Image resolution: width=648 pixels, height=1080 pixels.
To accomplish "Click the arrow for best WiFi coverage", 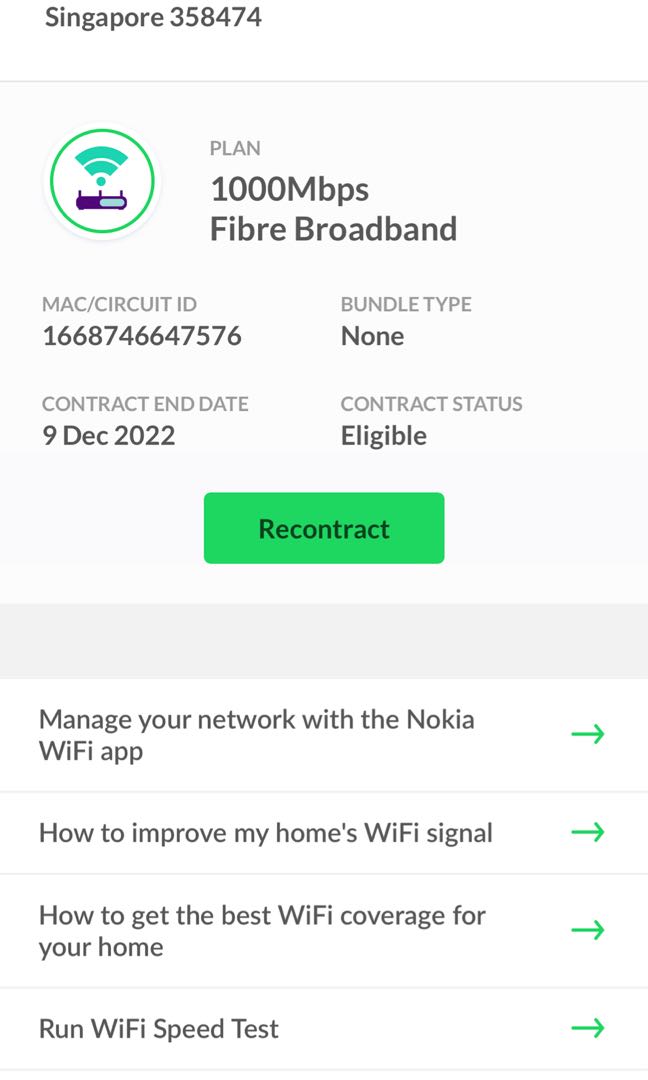I will tap(589, 930).
